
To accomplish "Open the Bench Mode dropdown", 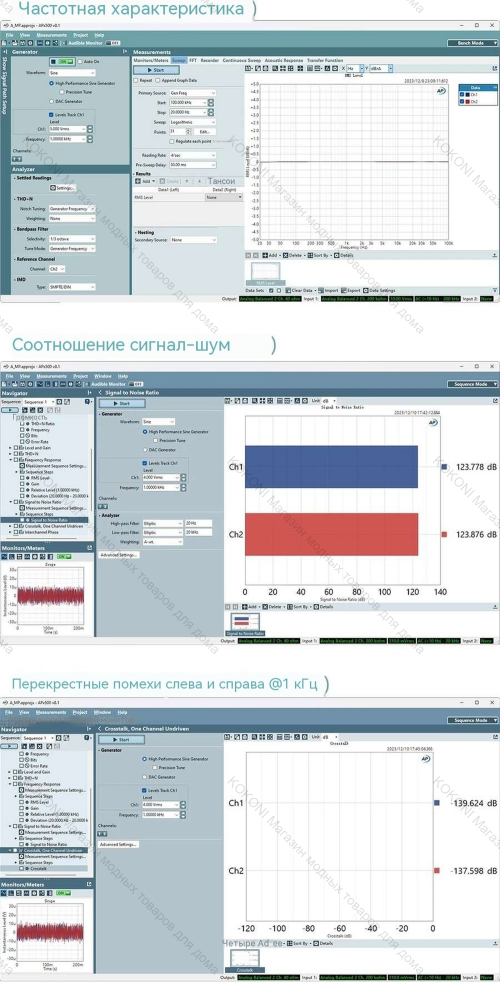I will tap(473, 43).
